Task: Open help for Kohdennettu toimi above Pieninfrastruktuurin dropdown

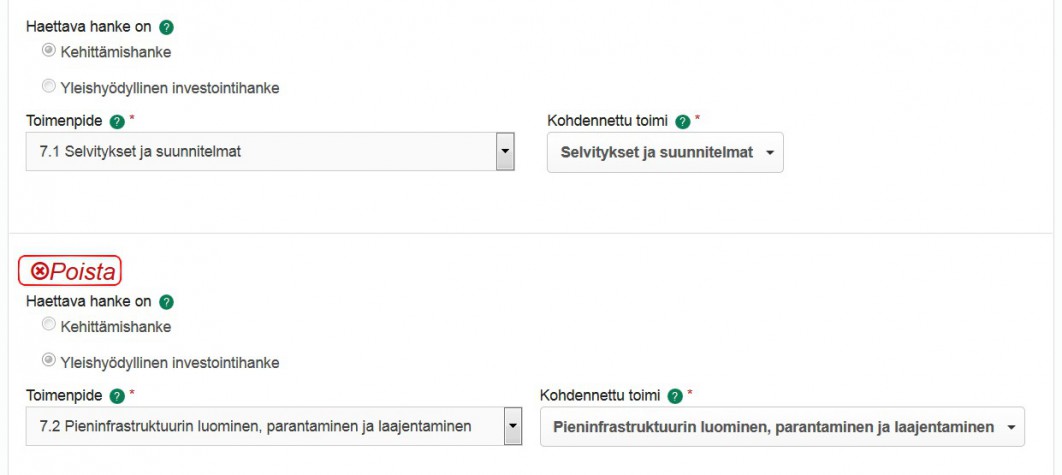Action: click(x=675, y=396)
